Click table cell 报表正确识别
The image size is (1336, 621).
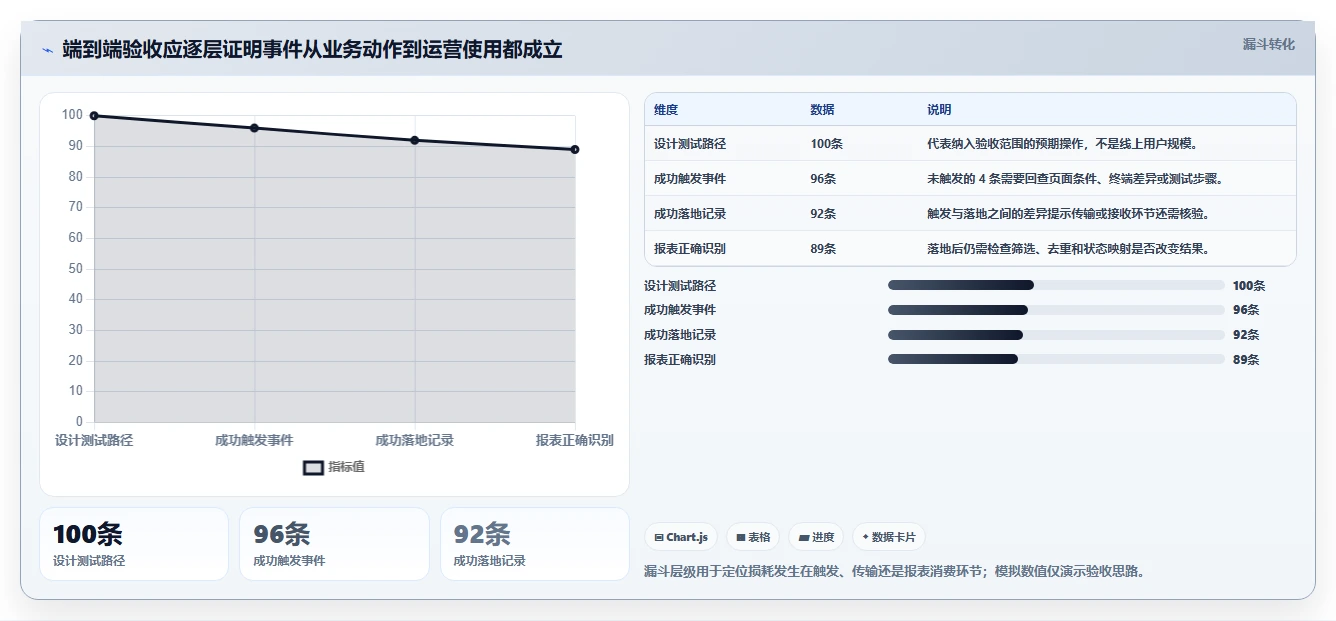[690, 249]
